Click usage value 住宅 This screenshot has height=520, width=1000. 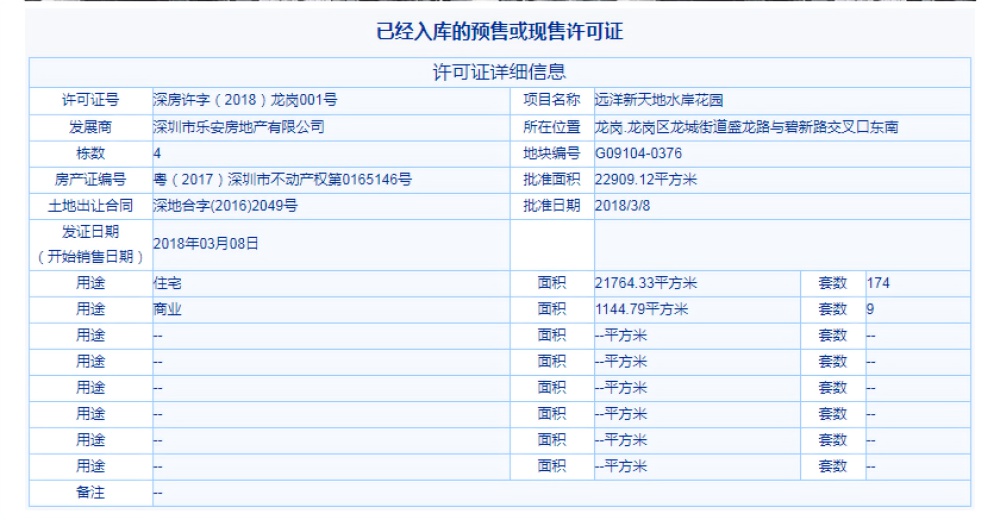click(167, 283)
